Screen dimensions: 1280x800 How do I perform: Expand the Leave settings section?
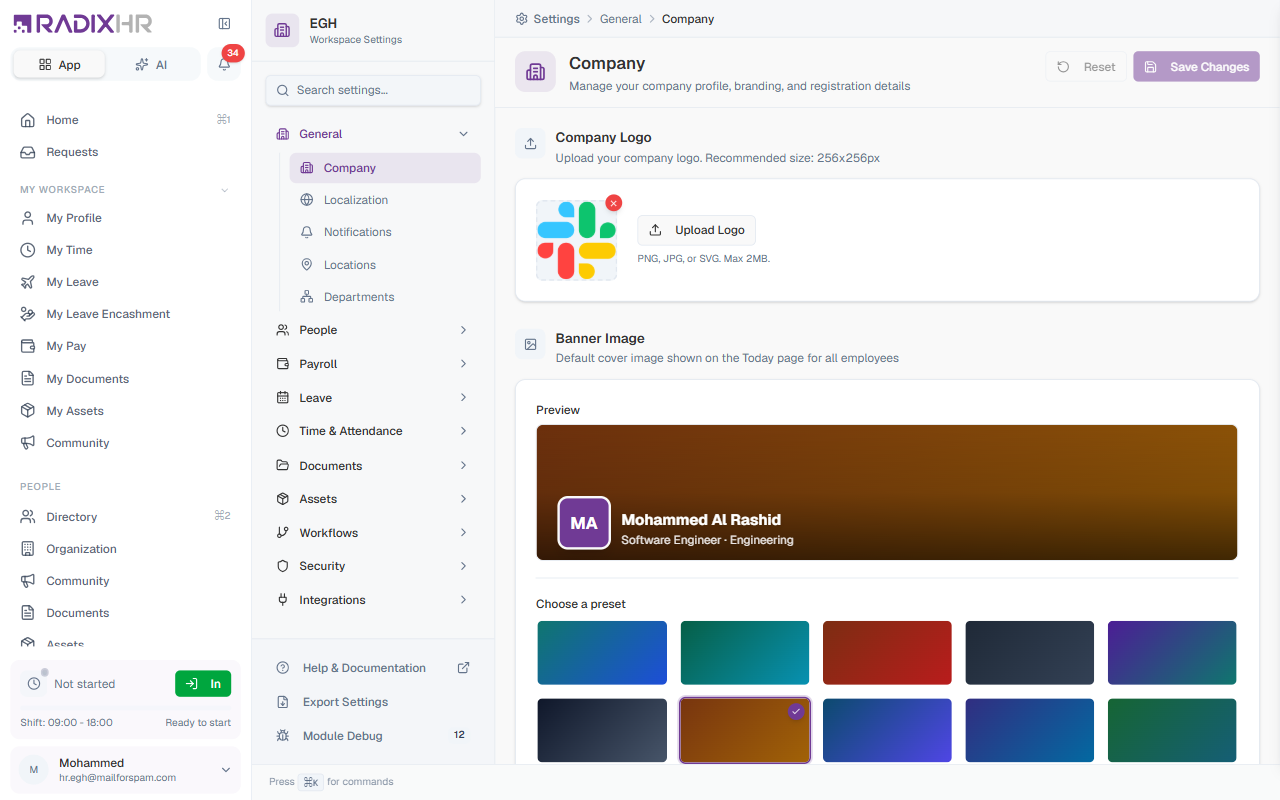click(463, 398)
